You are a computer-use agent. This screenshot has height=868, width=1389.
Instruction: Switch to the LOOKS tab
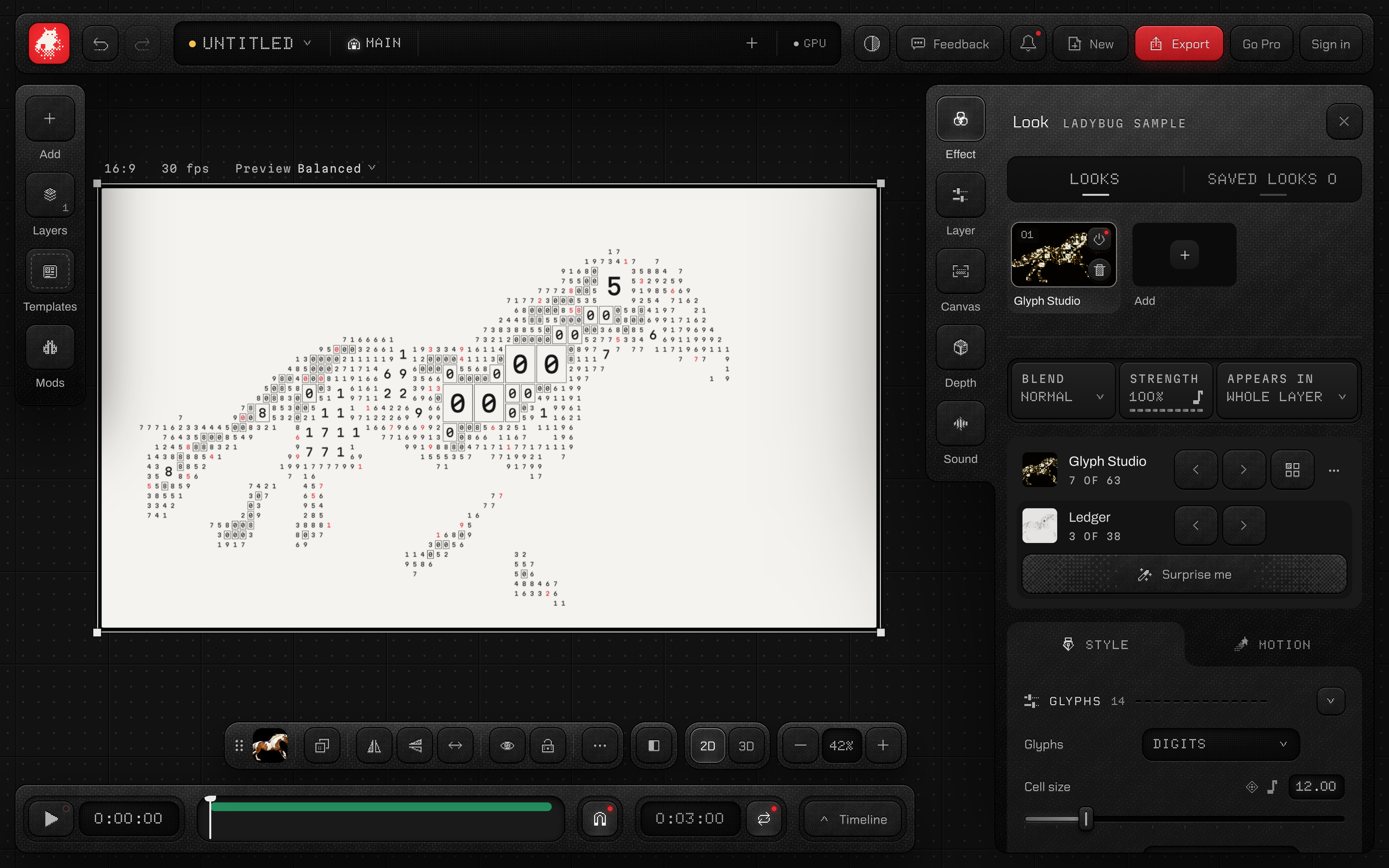tap(1094, 179)
